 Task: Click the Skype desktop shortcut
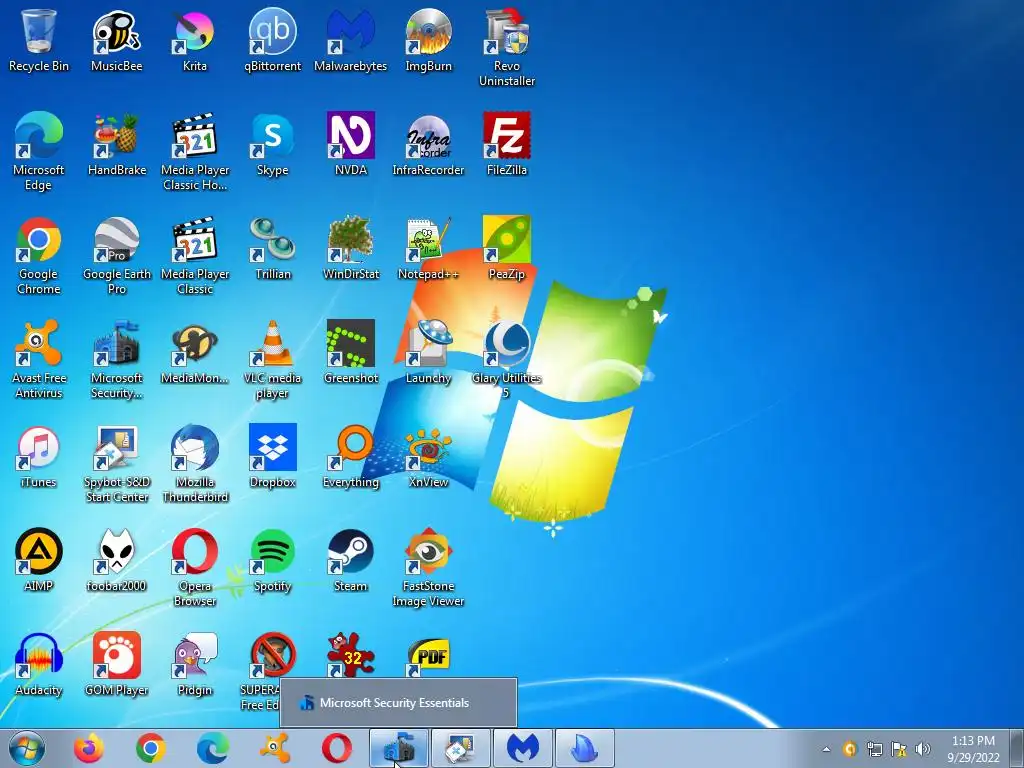click(x=272, y=144)
